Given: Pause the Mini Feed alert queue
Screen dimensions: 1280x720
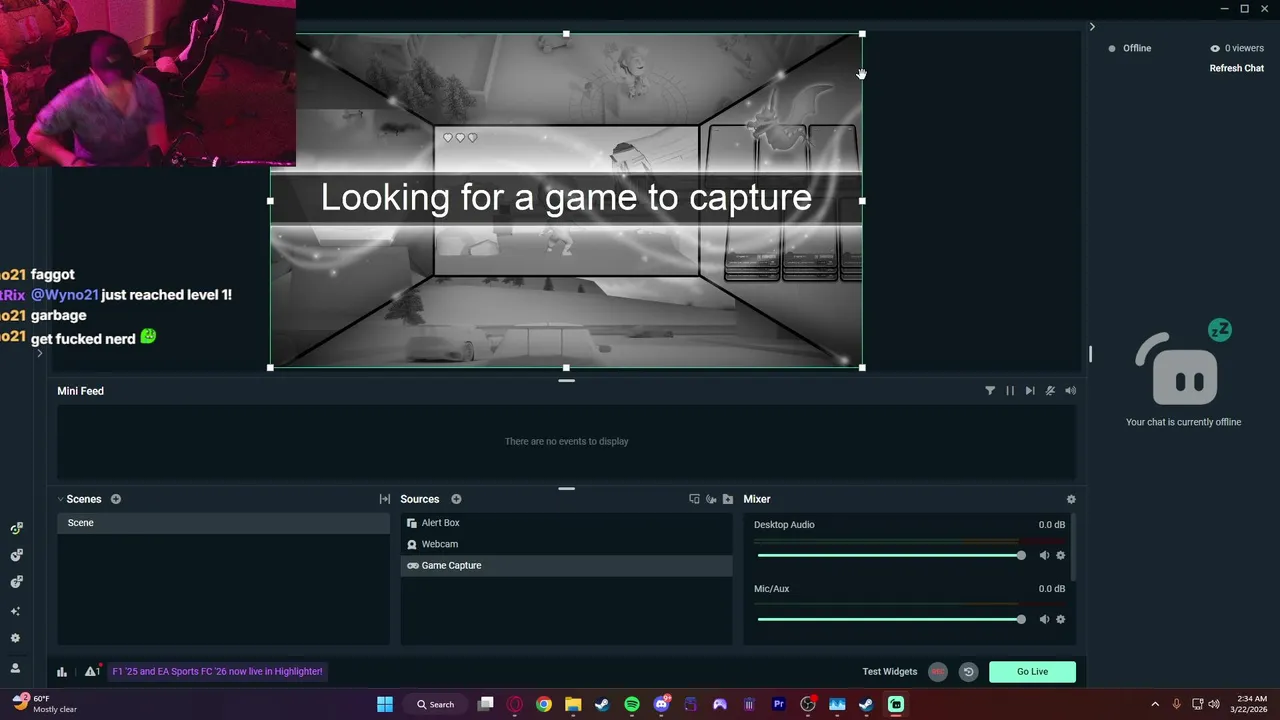Looking at the screenshot, I should pyautogui.click(x=1010, y=391).
